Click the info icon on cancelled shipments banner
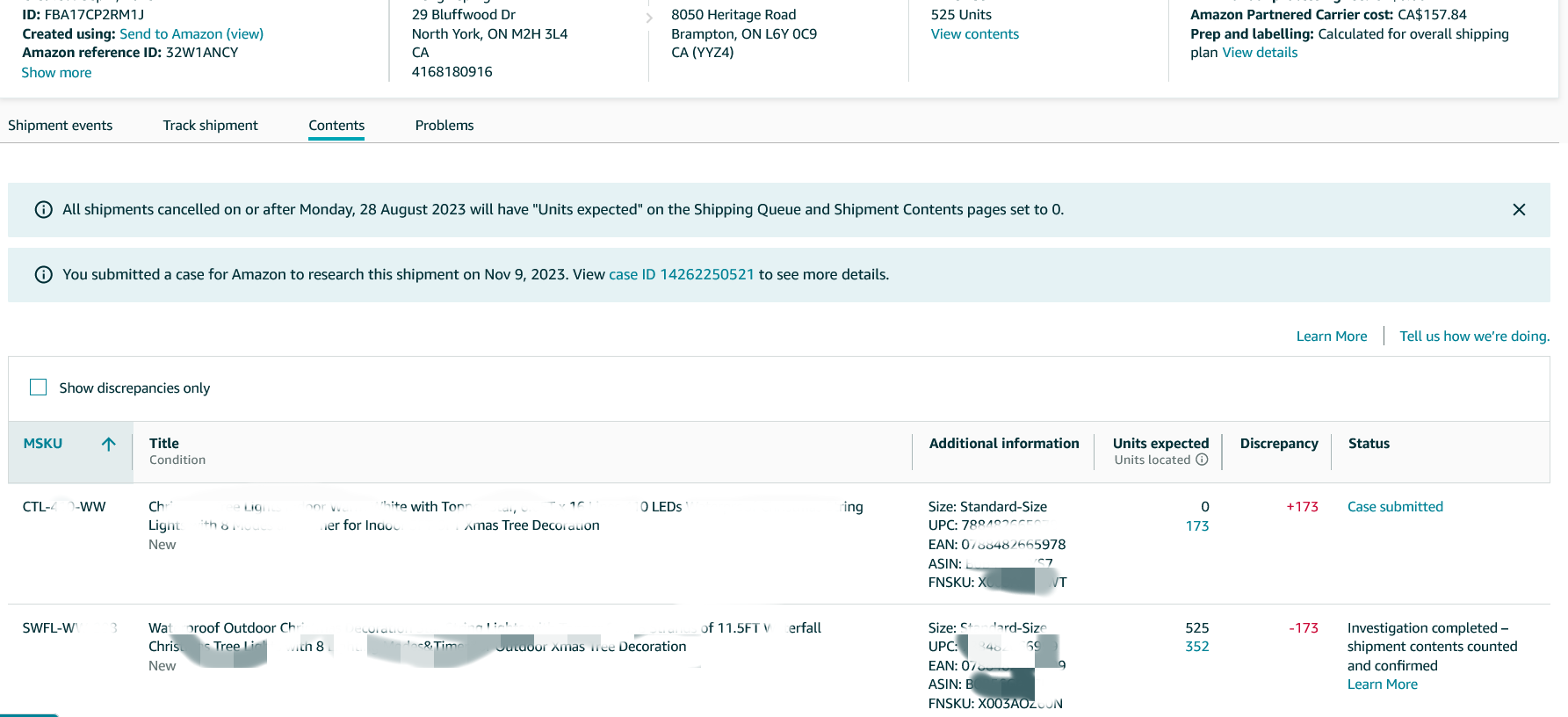This screenshot has height=717, width=1568. pyautogui.click(x=43, y=210)
